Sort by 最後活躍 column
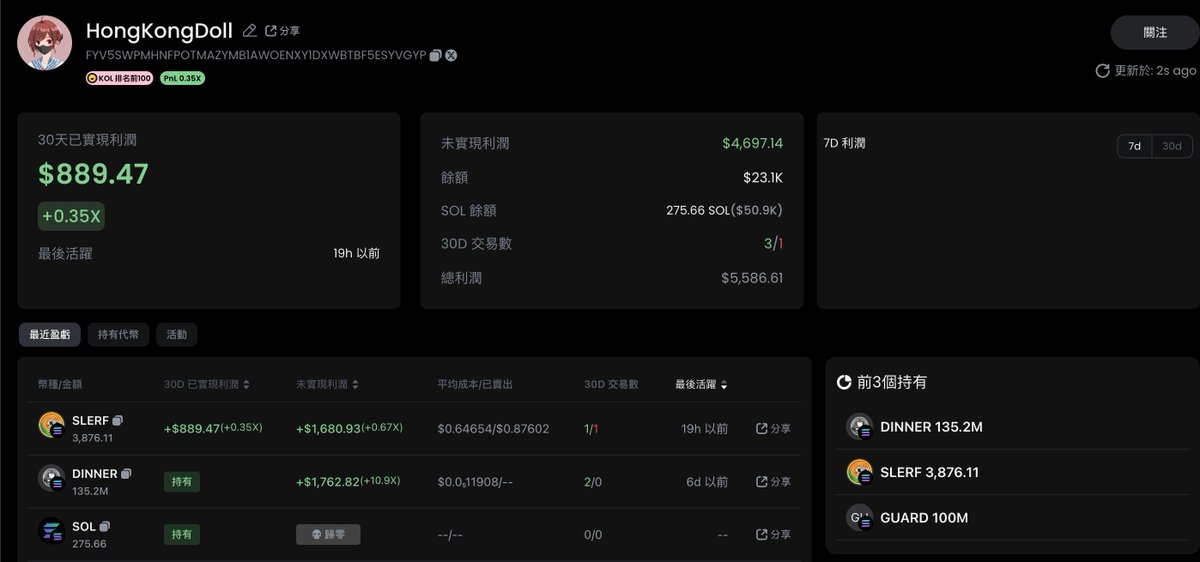 701,384
